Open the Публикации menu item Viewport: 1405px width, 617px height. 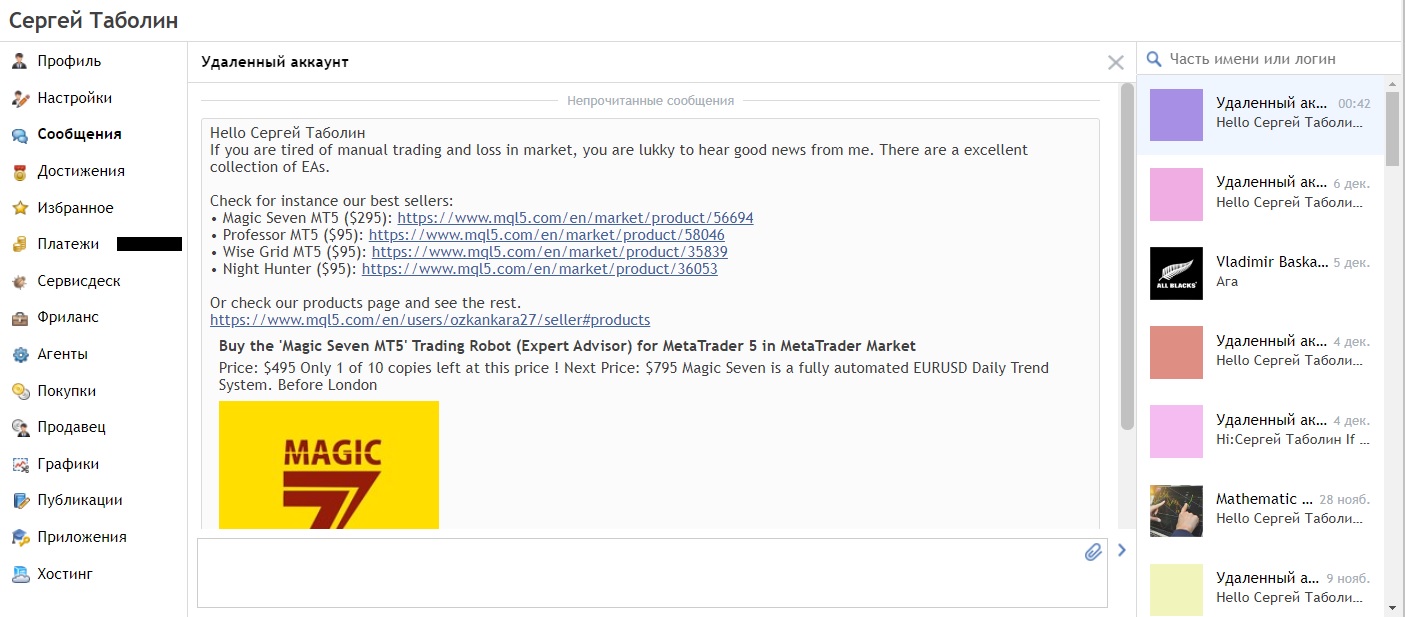[80, 500]
